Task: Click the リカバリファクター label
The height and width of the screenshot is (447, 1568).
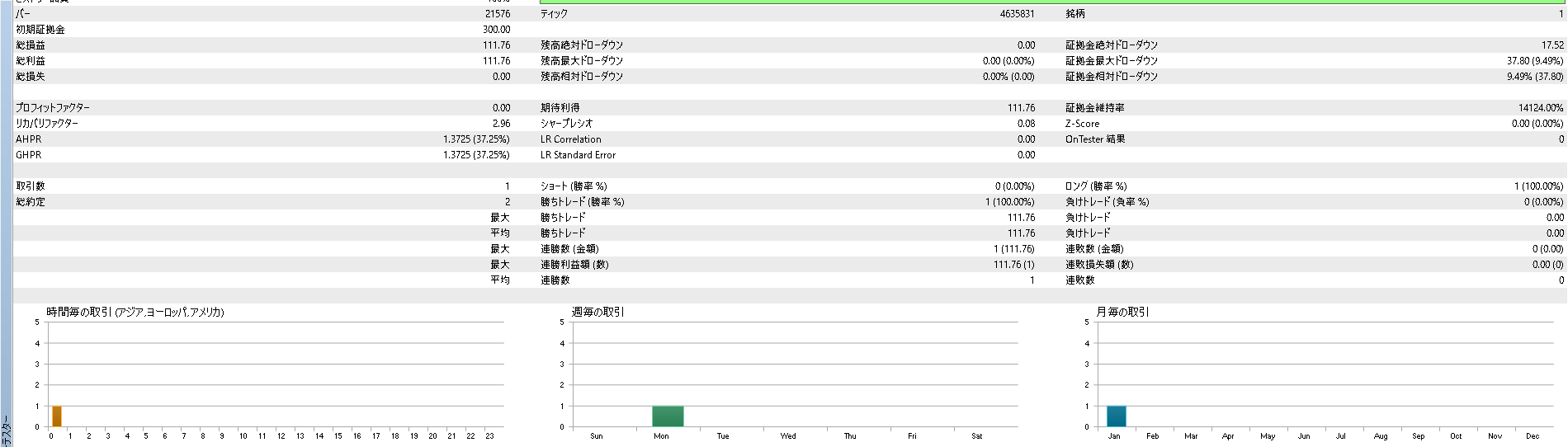Action: 47,124
